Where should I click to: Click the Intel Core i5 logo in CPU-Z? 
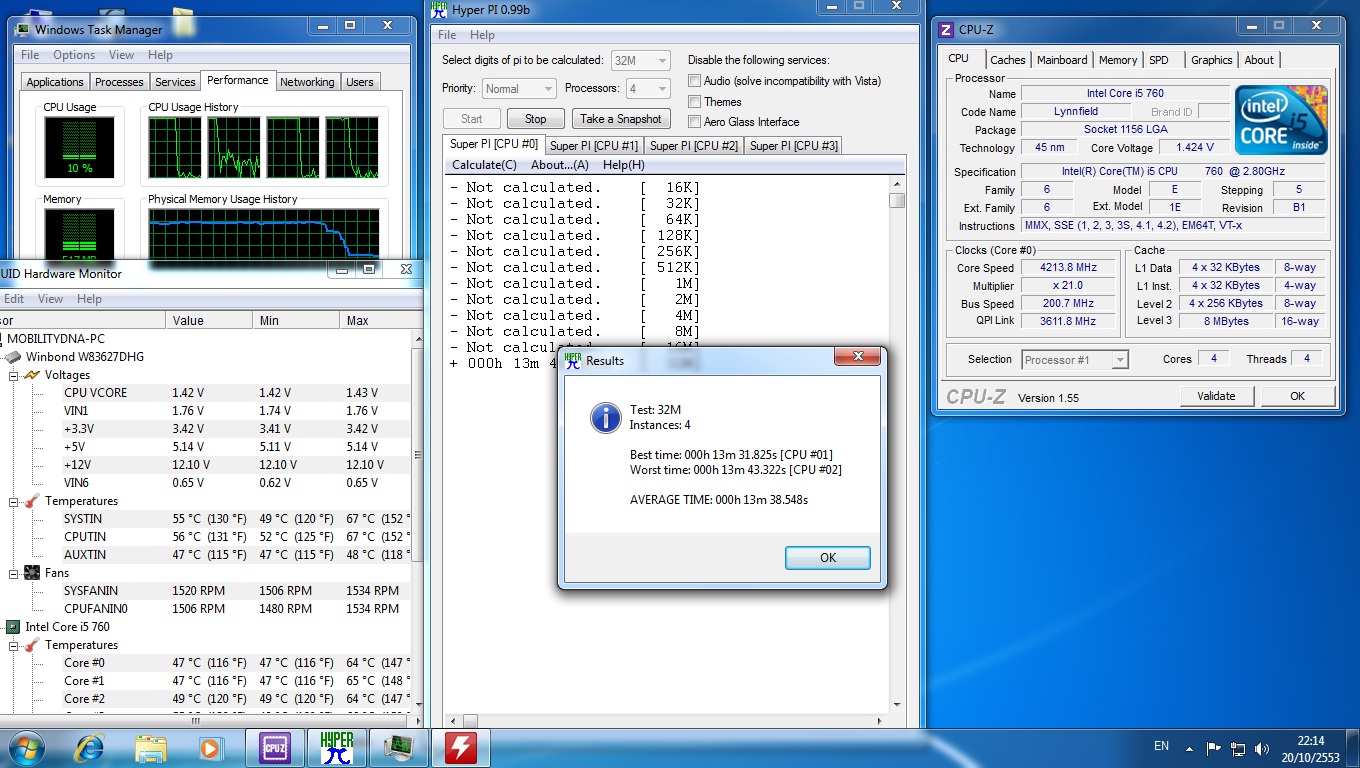coord(1281,119)
